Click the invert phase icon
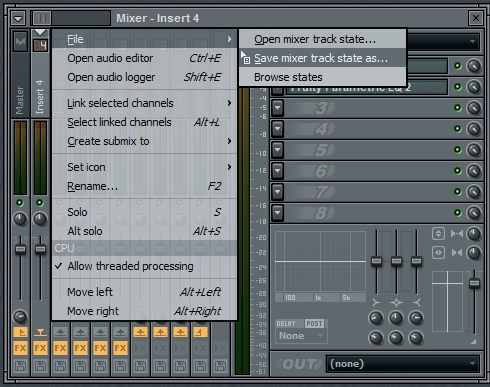 click(438, 233)
